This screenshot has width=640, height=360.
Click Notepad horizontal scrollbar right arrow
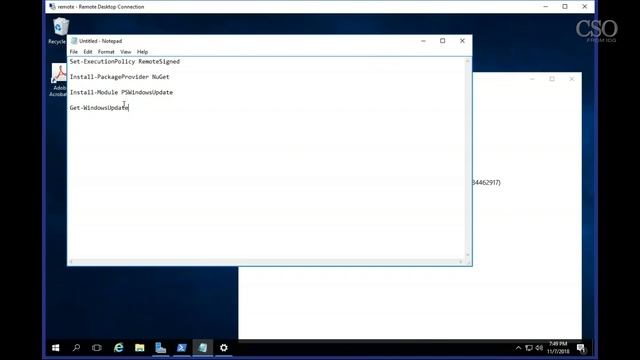461,262
